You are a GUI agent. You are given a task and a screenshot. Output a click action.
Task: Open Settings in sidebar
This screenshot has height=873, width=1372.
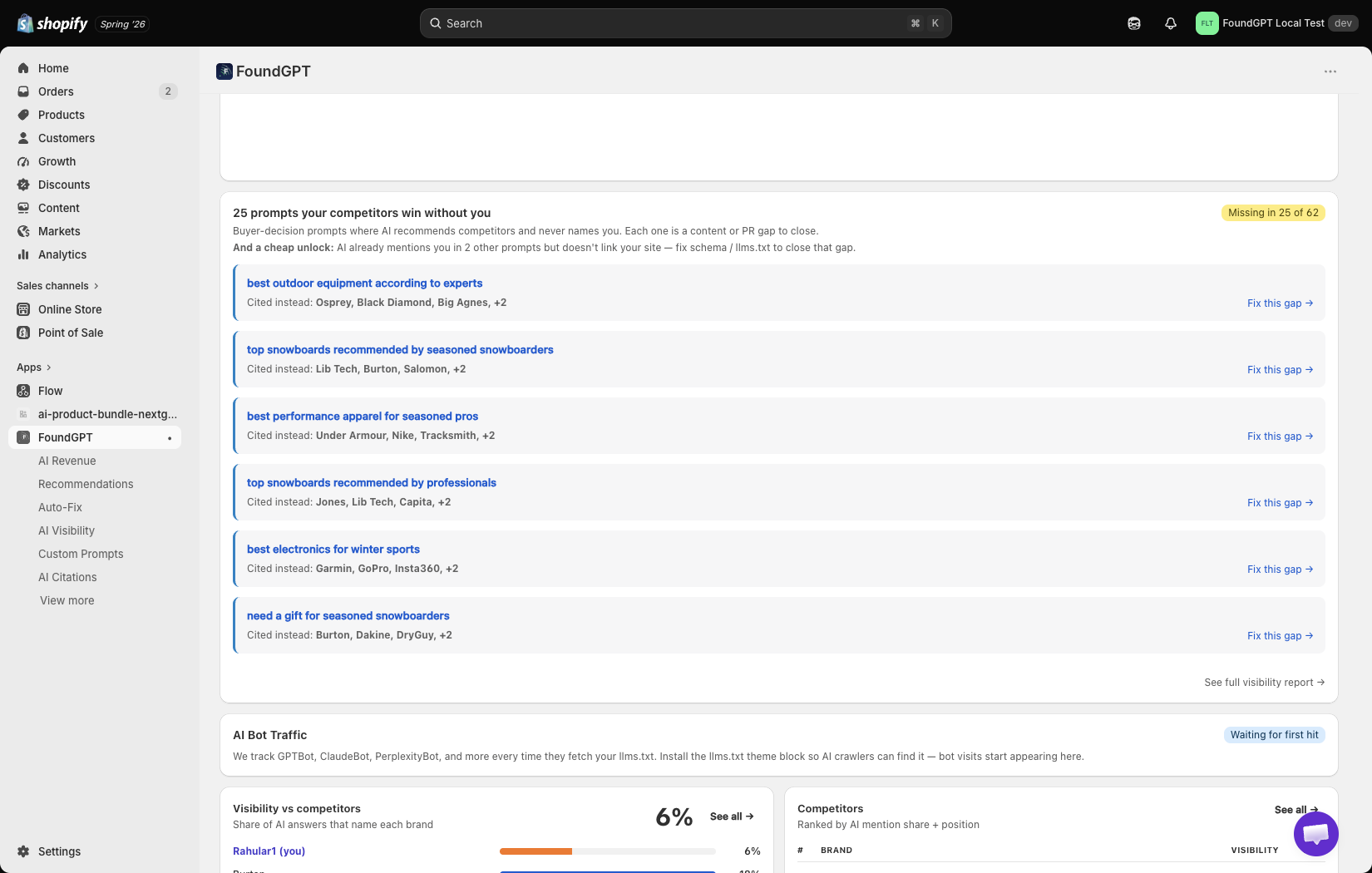[95, 851]
